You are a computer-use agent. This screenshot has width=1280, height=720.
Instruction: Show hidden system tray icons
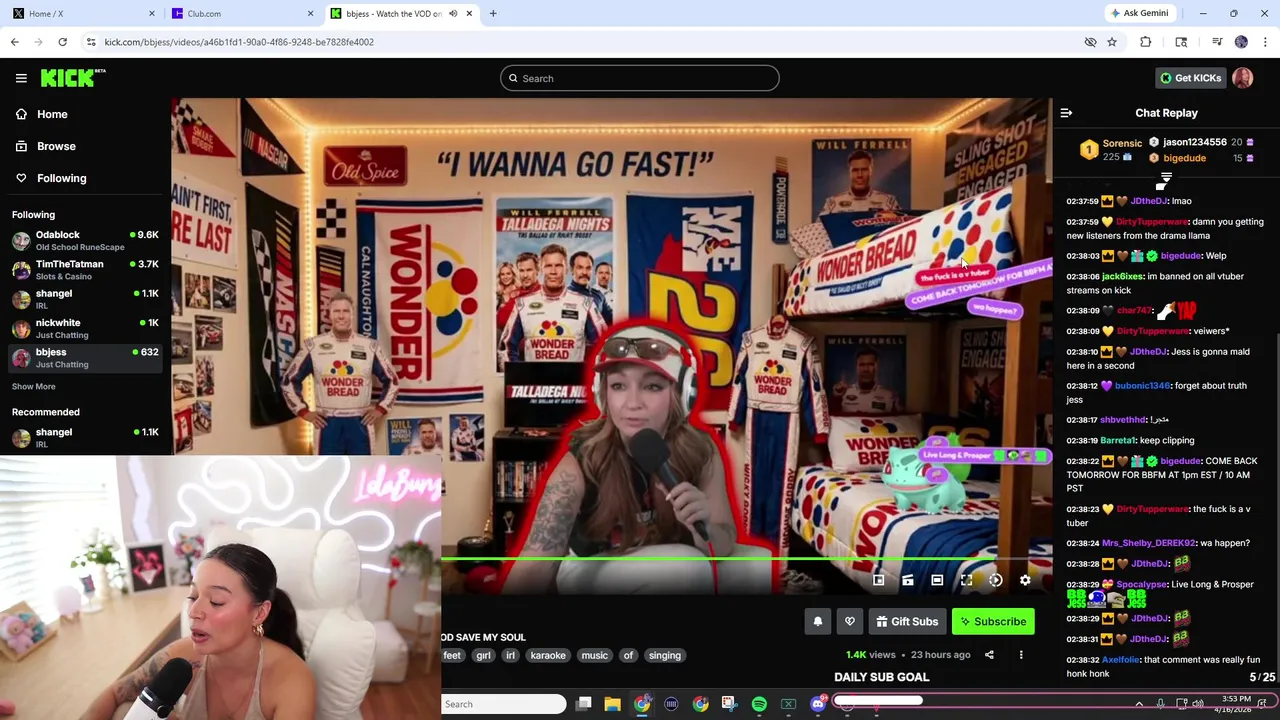point(1139,704)
